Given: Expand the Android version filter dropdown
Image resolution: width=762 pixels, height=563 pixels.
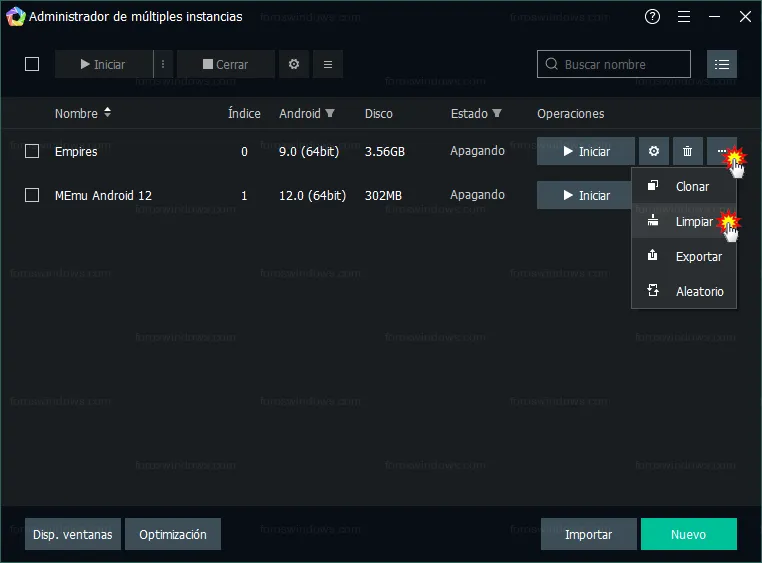Looking at the screenshot, I should [330, 114].
